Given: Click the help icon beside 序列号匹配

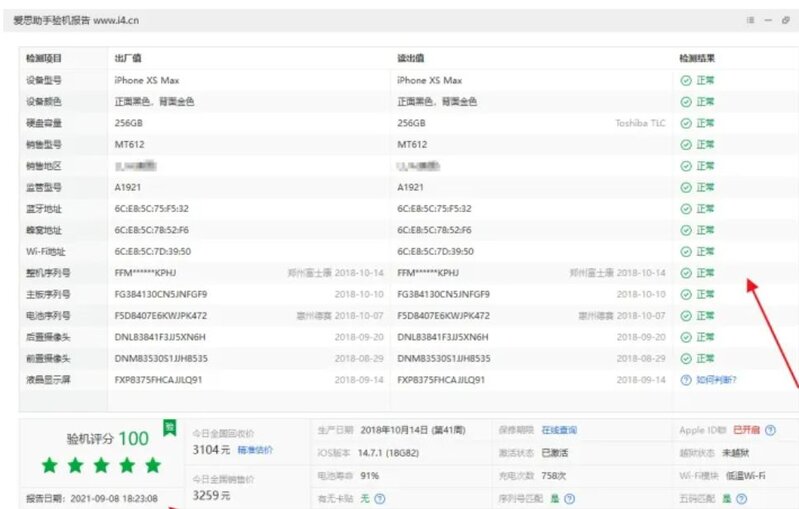Looking at the screenshot, I should pos(568,498).
